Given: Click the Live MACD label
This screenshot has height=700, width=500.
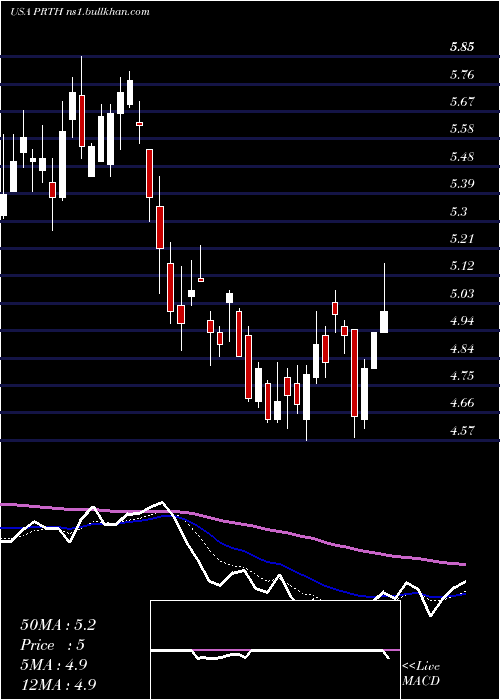Looking at the screenshot, I should point(421,674).
